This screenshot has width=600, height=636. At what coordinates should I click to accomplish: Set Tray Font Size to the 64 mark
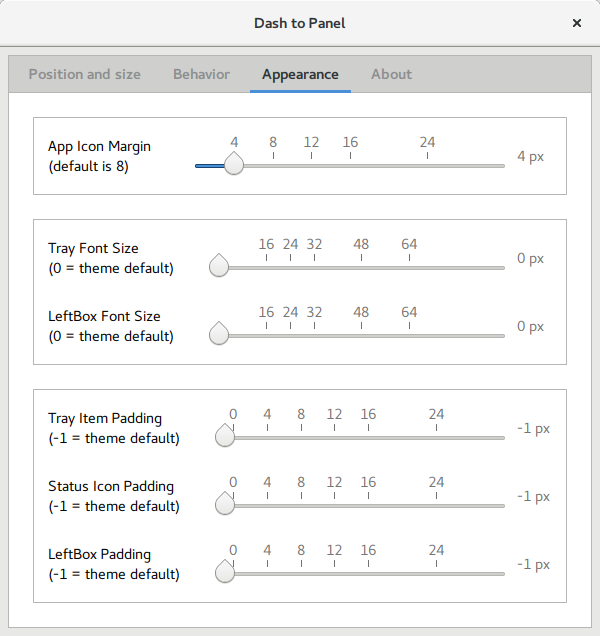pos(409,267)
